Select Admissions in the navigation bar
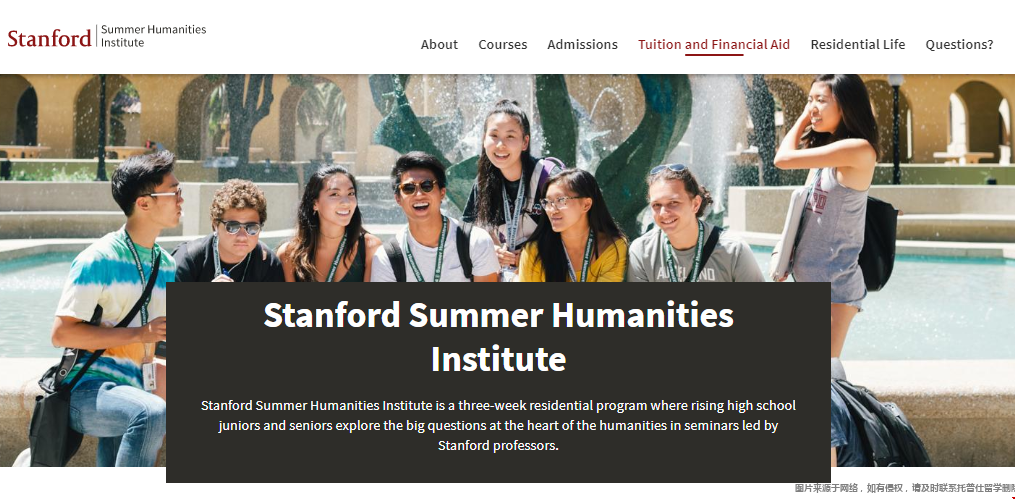Image resolution: width=1015 pixels, height=499 pixels. click(582, 44)
